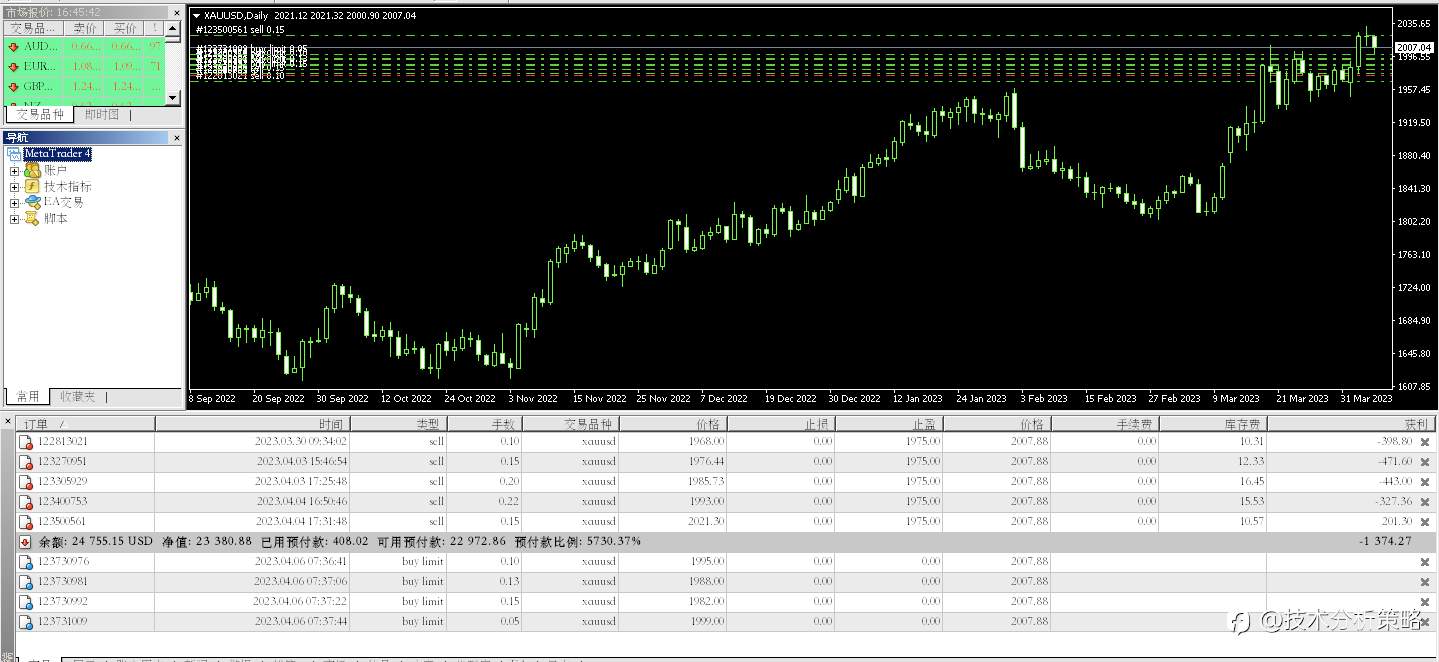Screen dimensions: 1439x662
Task: Click the 止盈 column header
Action: 888,424
